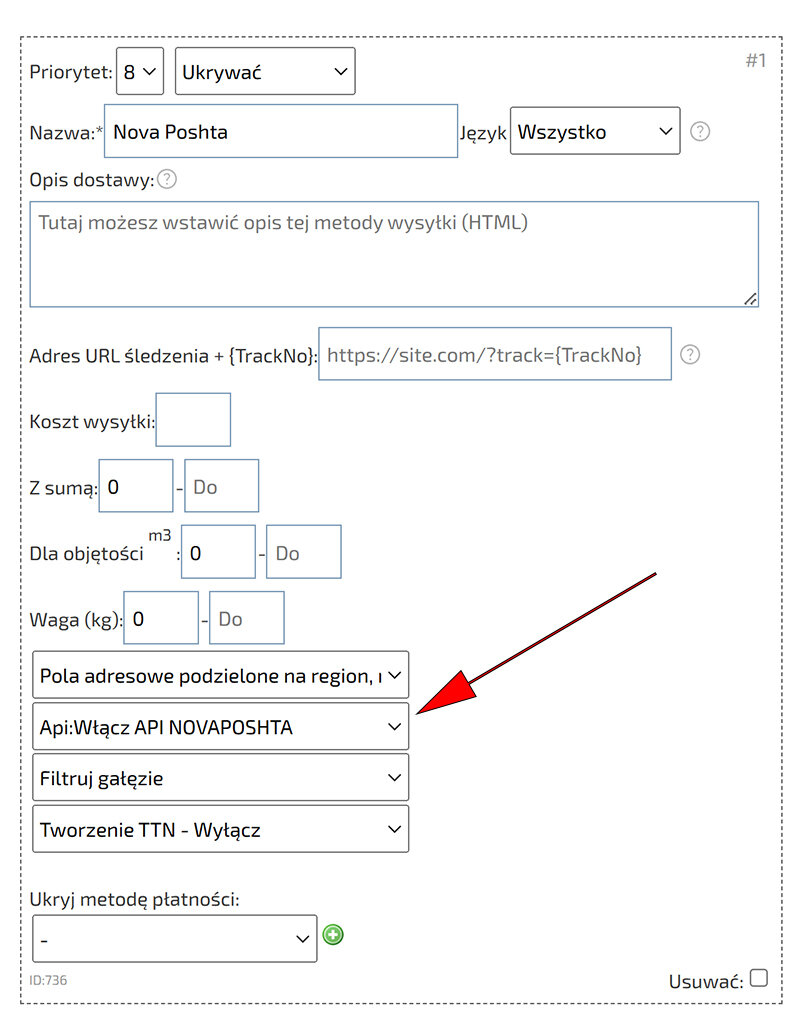This screenshot has width=800, height=1023.
Task: Click the Z sumą minimum value field
Action: click(x=136, y=487)
